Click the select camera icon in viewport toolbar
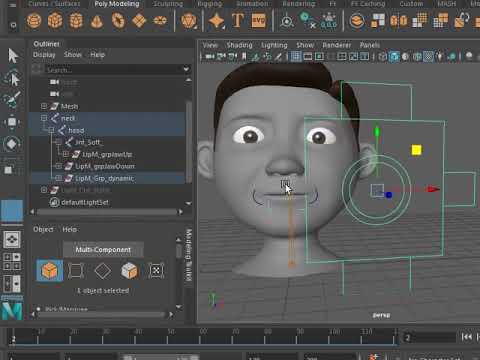 pos(210,57)
